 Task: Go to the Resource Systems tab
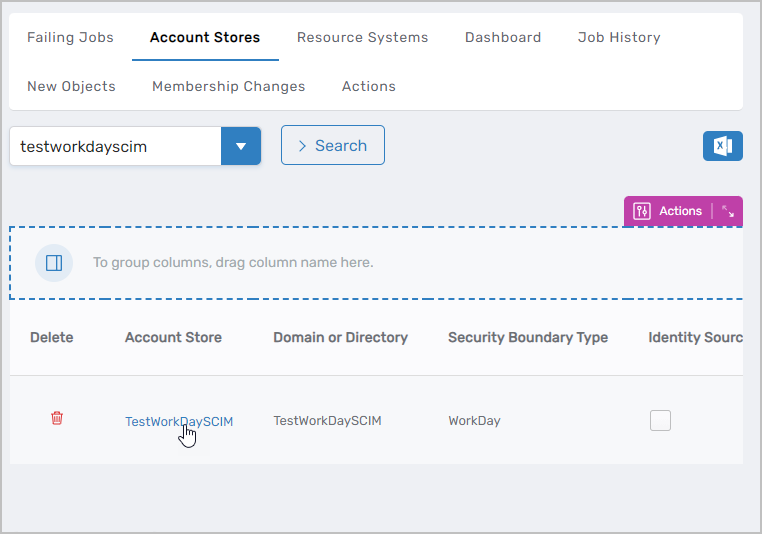click(x=362, y=37)
